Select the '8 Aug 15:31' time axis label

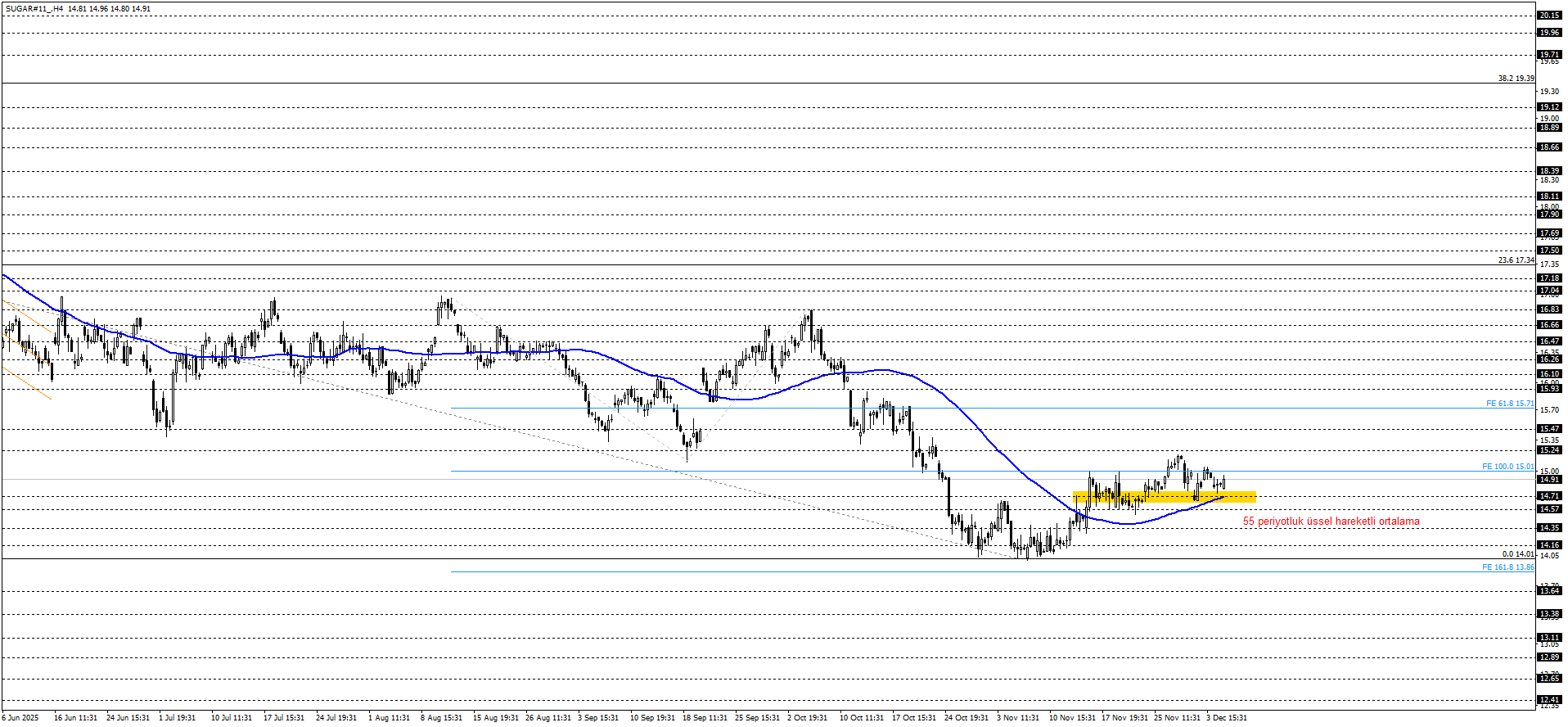[x=441, y=718]
